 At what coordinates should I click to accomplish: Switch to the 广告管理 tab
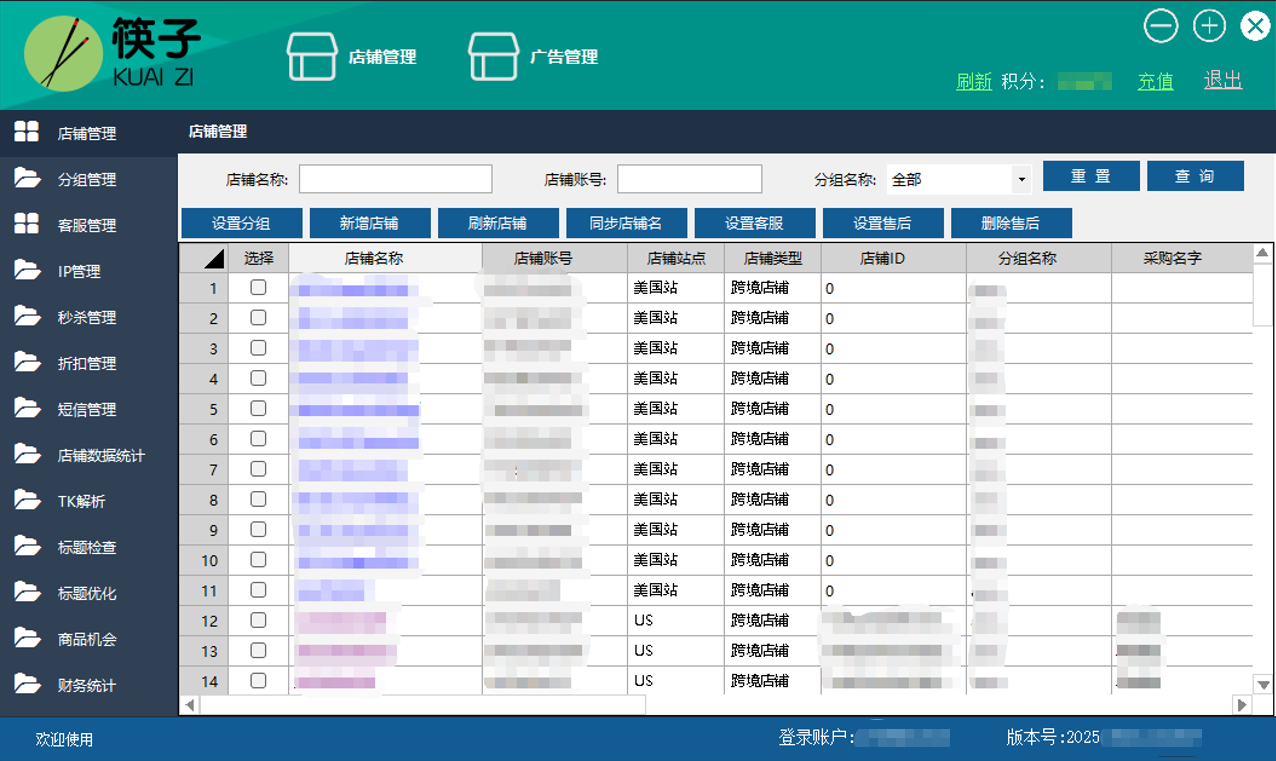click(530, 57)
